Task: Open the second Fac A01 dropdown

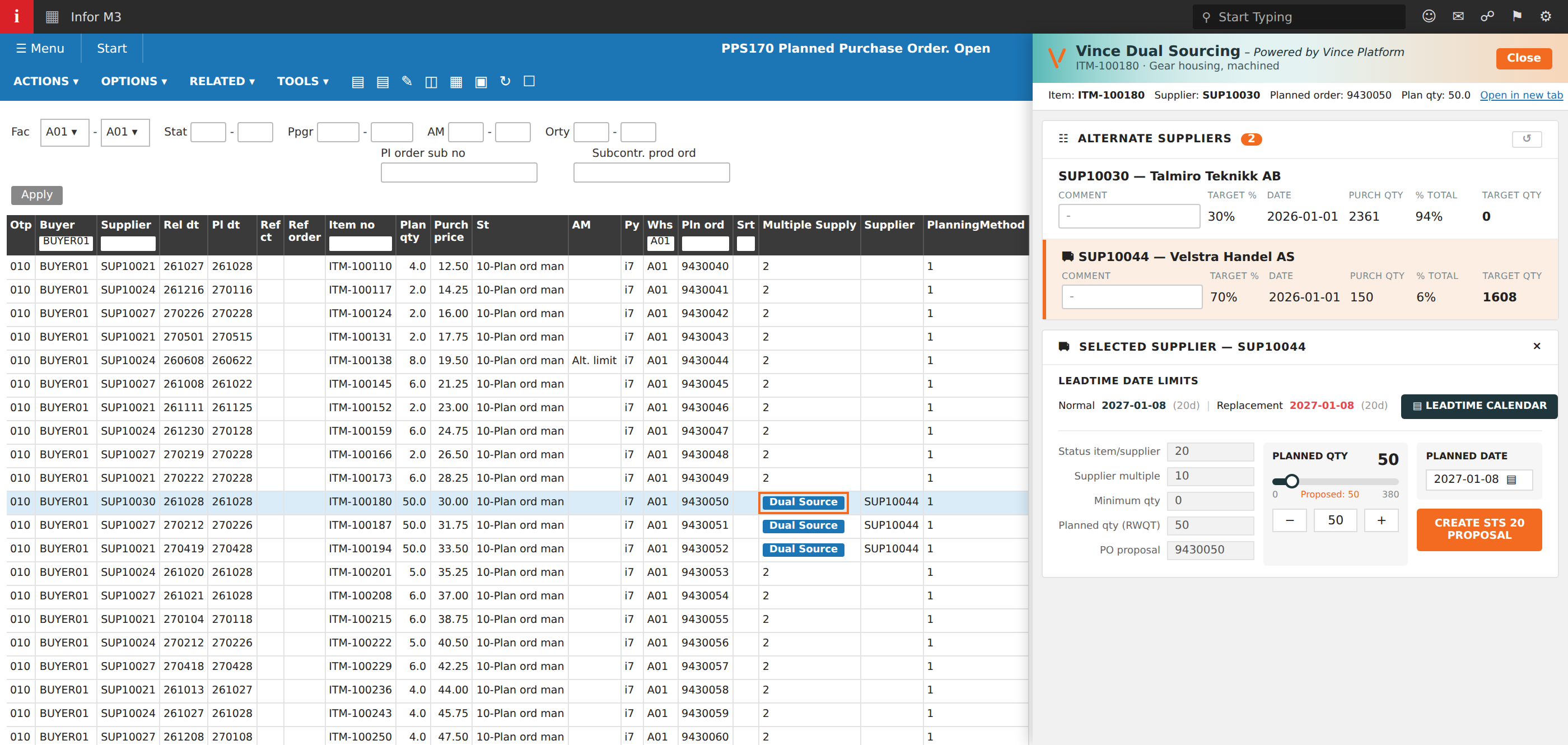Action: click(x=125, y=132)
